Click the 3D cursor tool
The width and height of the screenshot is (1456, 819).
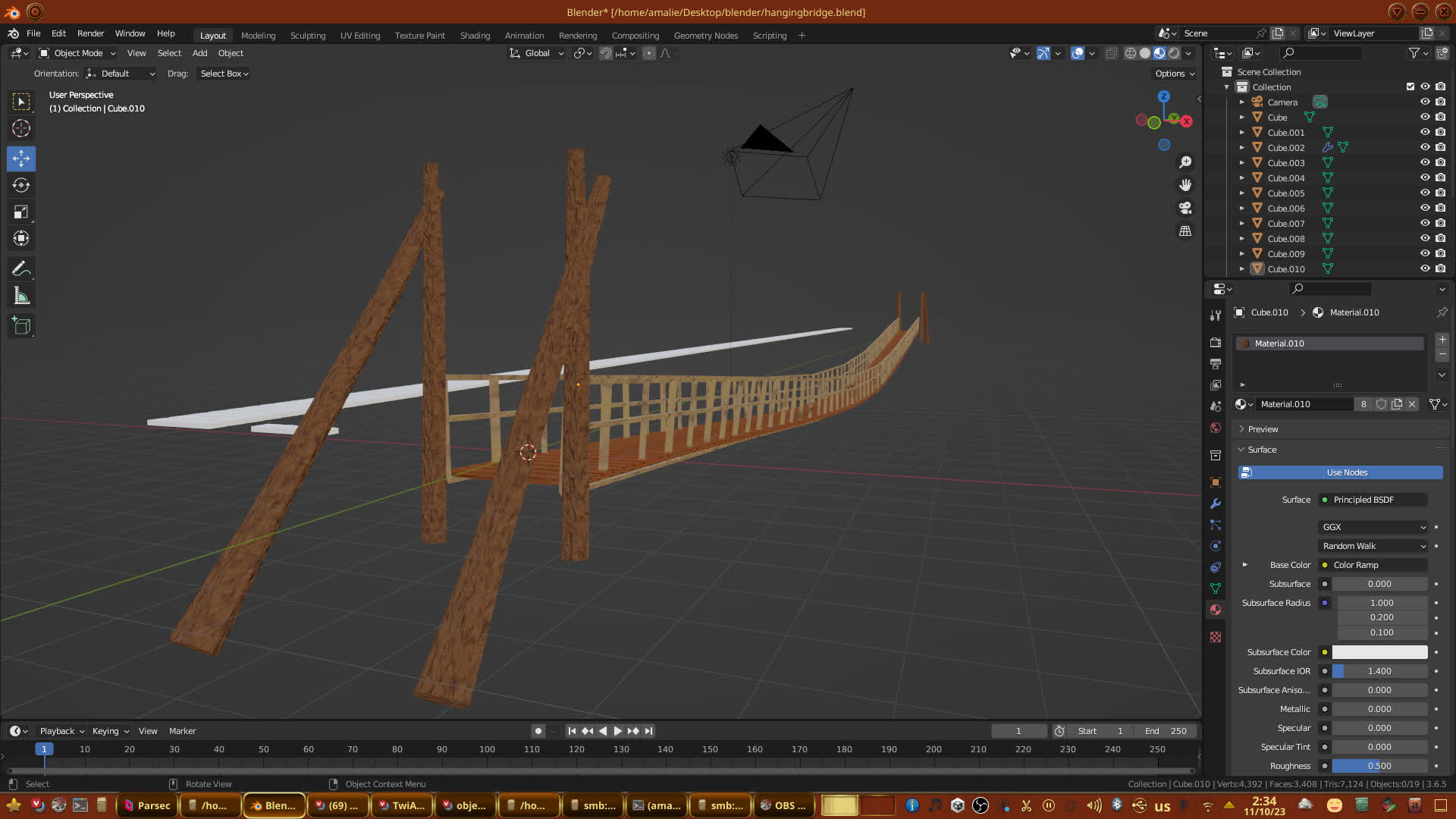pos(21,128)
